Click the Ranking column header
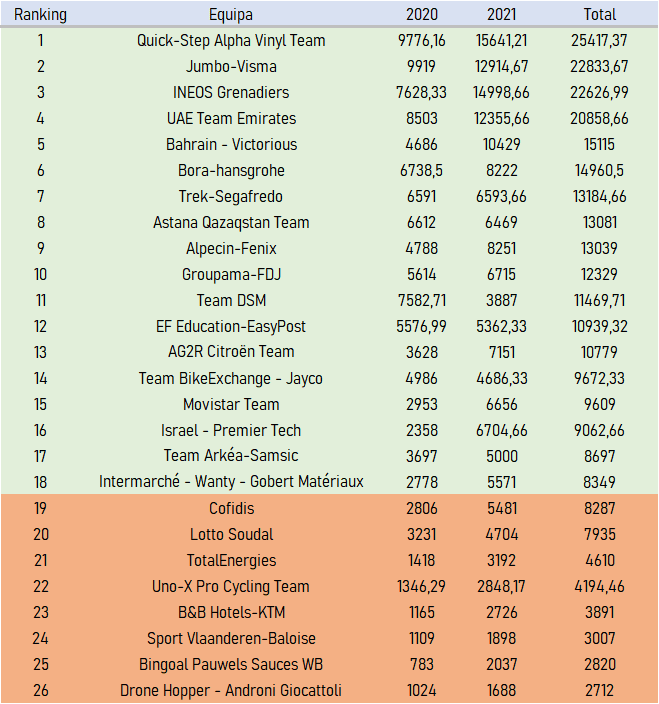This screenshot has height=704, width=659. coord(40,15)
